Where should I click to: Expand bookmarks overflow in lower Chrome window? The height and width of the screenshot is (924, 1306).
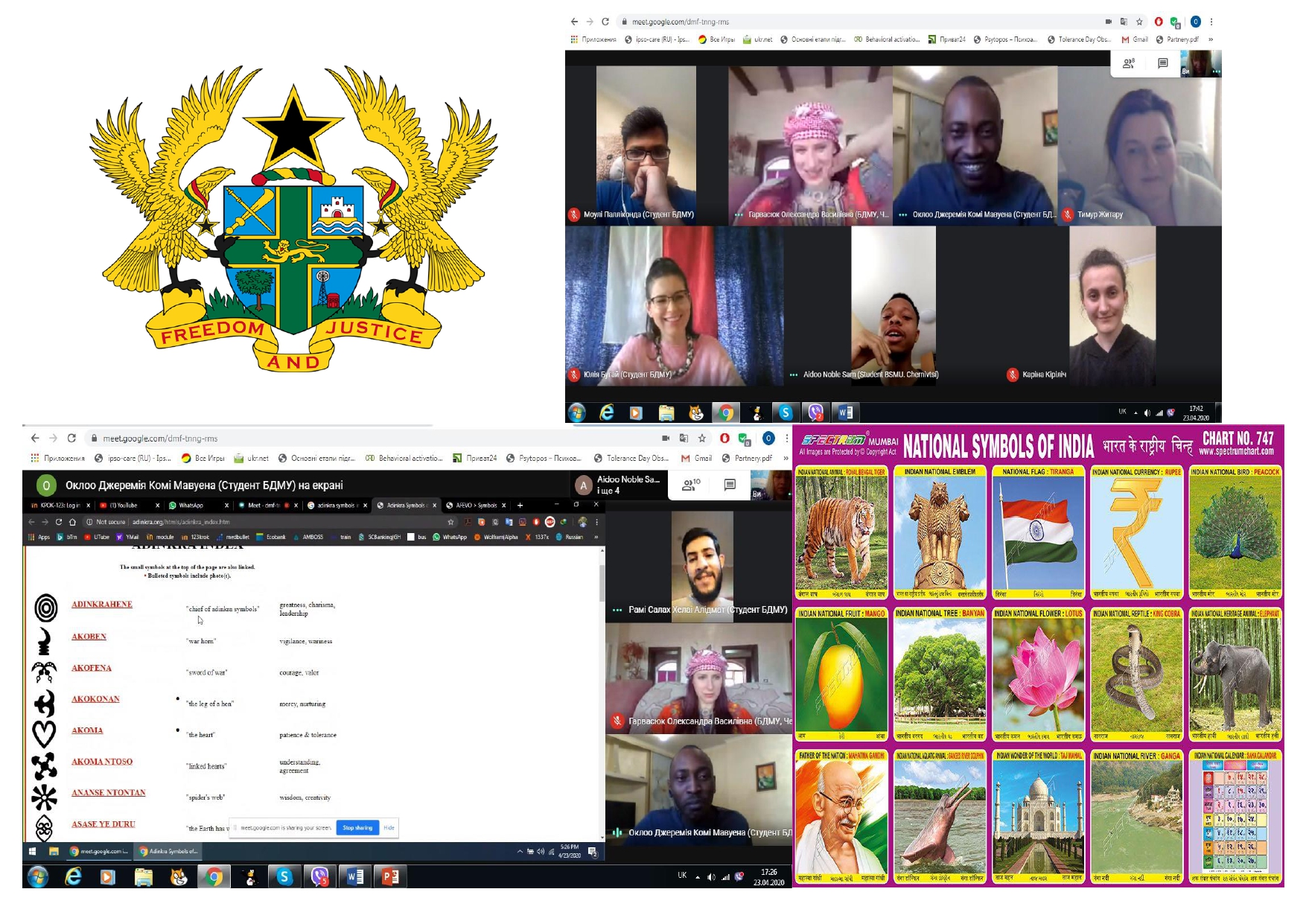(786, 458)
